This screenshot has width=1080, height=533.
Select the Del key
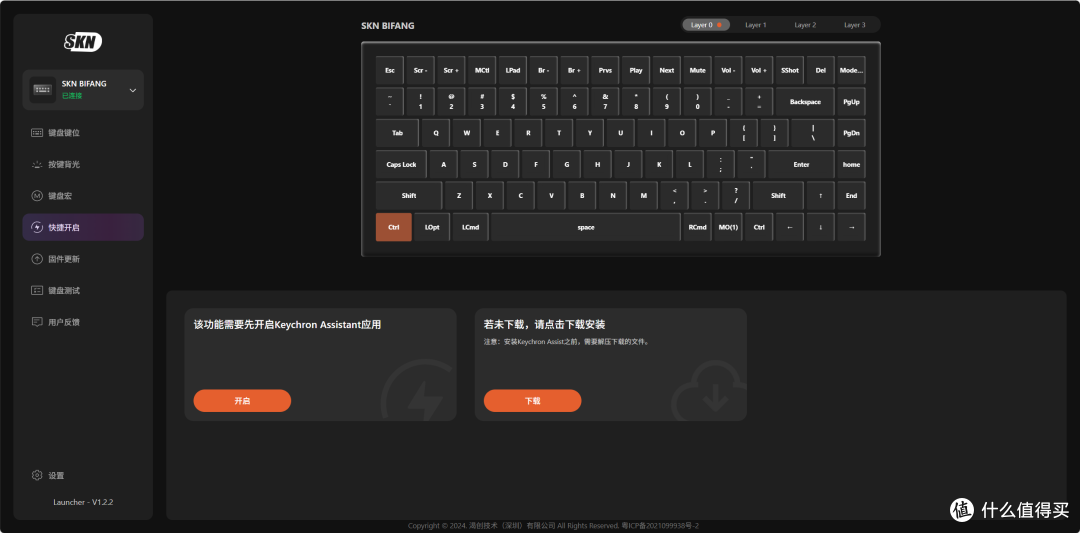(x=820, y=70)
